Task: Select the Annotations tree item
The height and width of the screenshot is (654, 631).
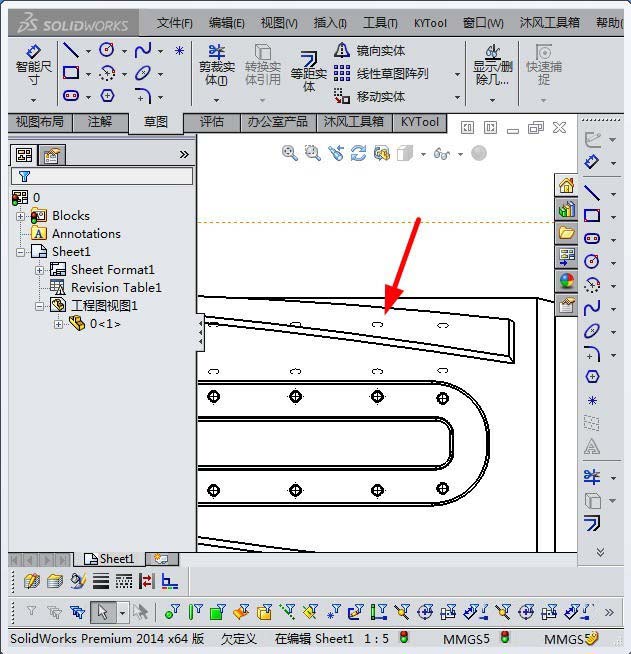Action: (x=86, y=234)
